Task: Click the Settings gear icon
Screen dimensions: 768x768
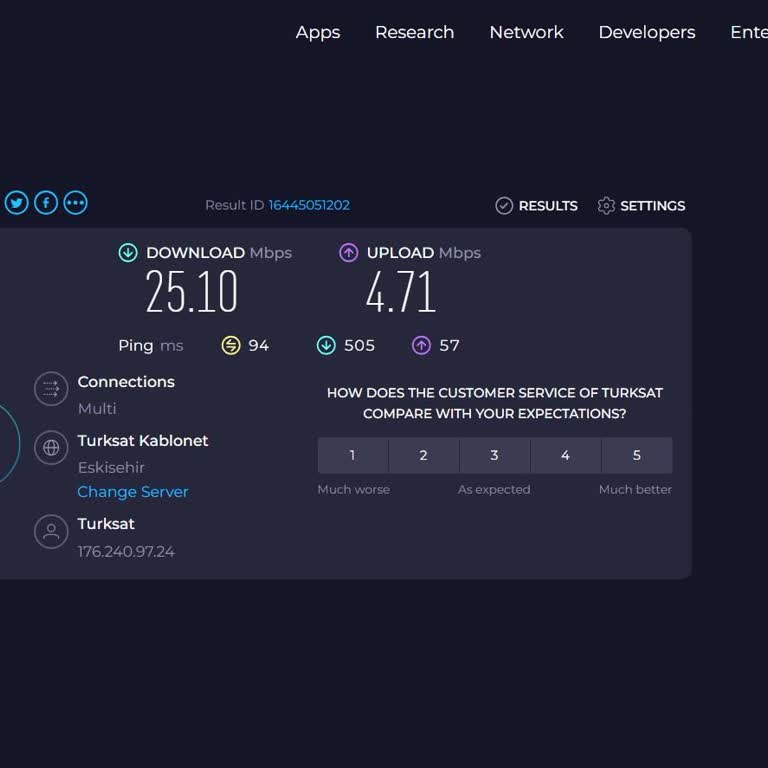Action: [x=606, y=206]
